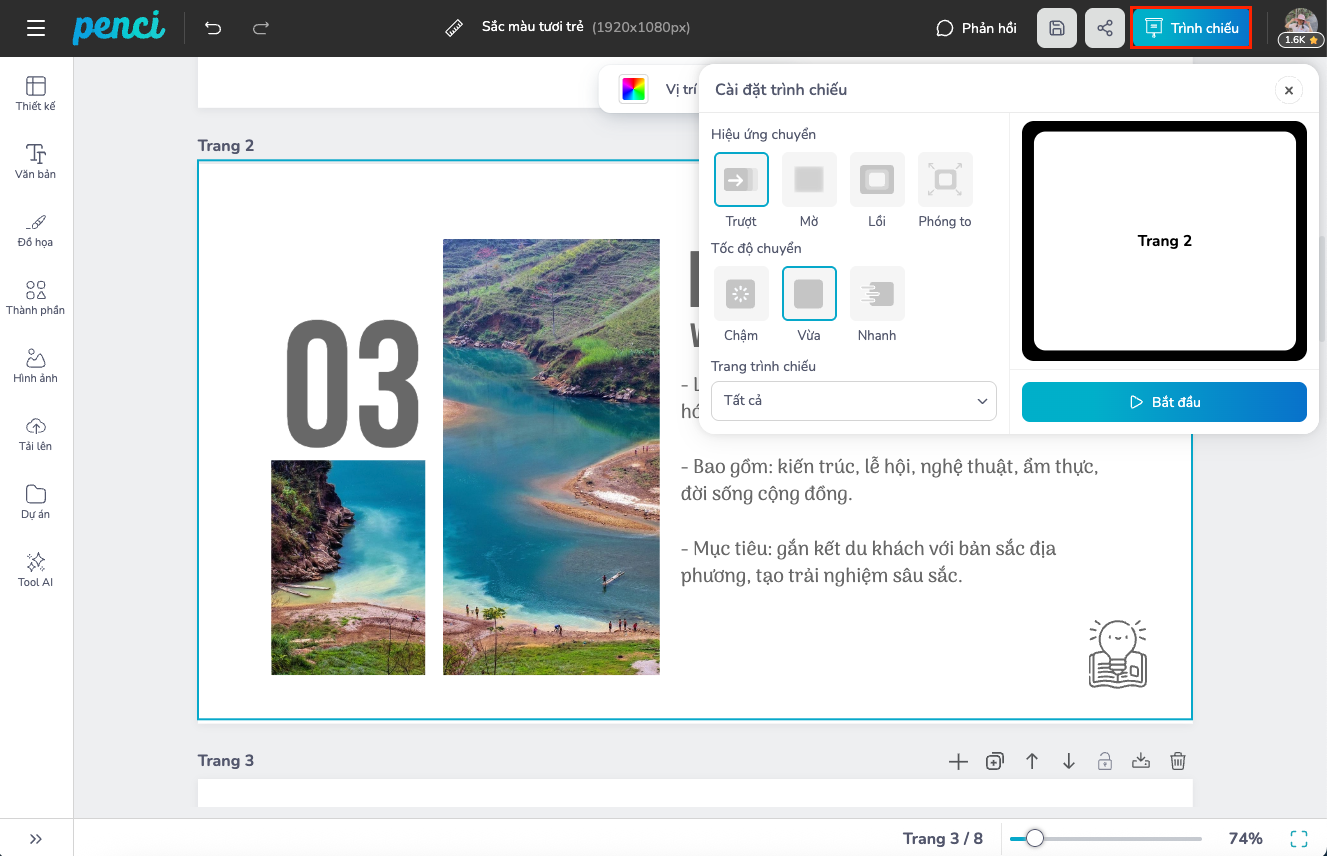
Task: Click the zoom slider handle
Action: [x=1035, y=838]
